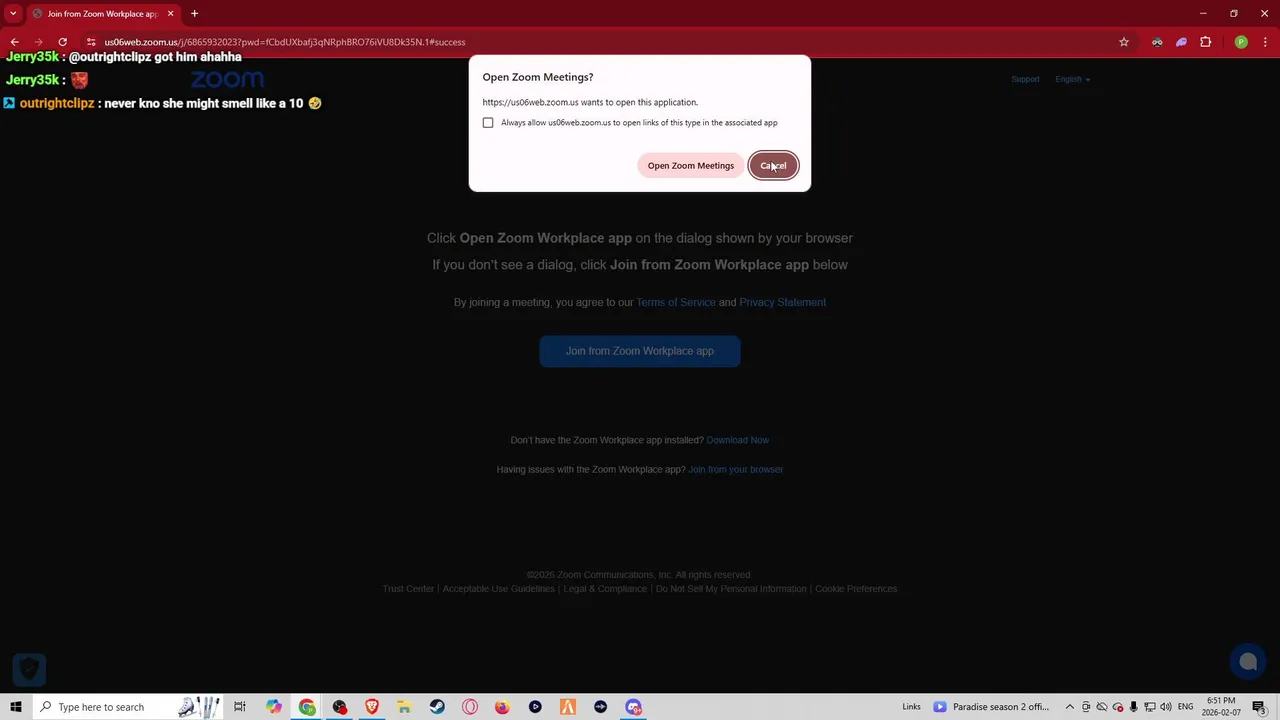
Task: Click the Zoom logo
Action: click(227, 80)
